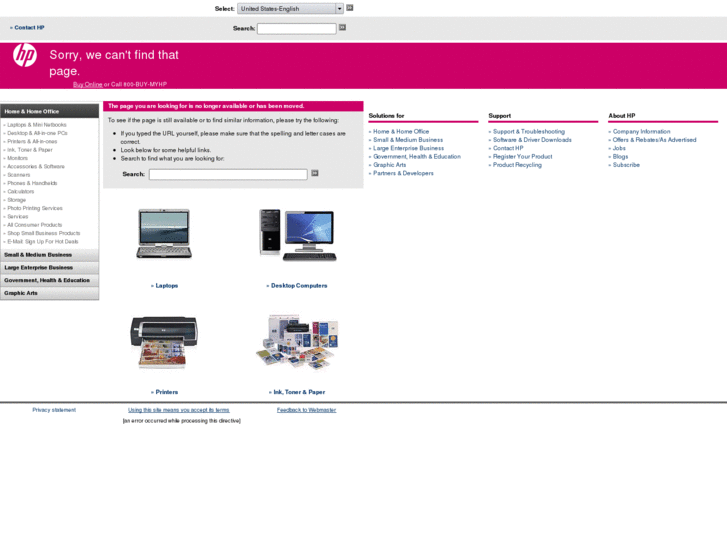Open the Printers link below image
Viewport: 727px width, 545px height.
pos(166,392)
